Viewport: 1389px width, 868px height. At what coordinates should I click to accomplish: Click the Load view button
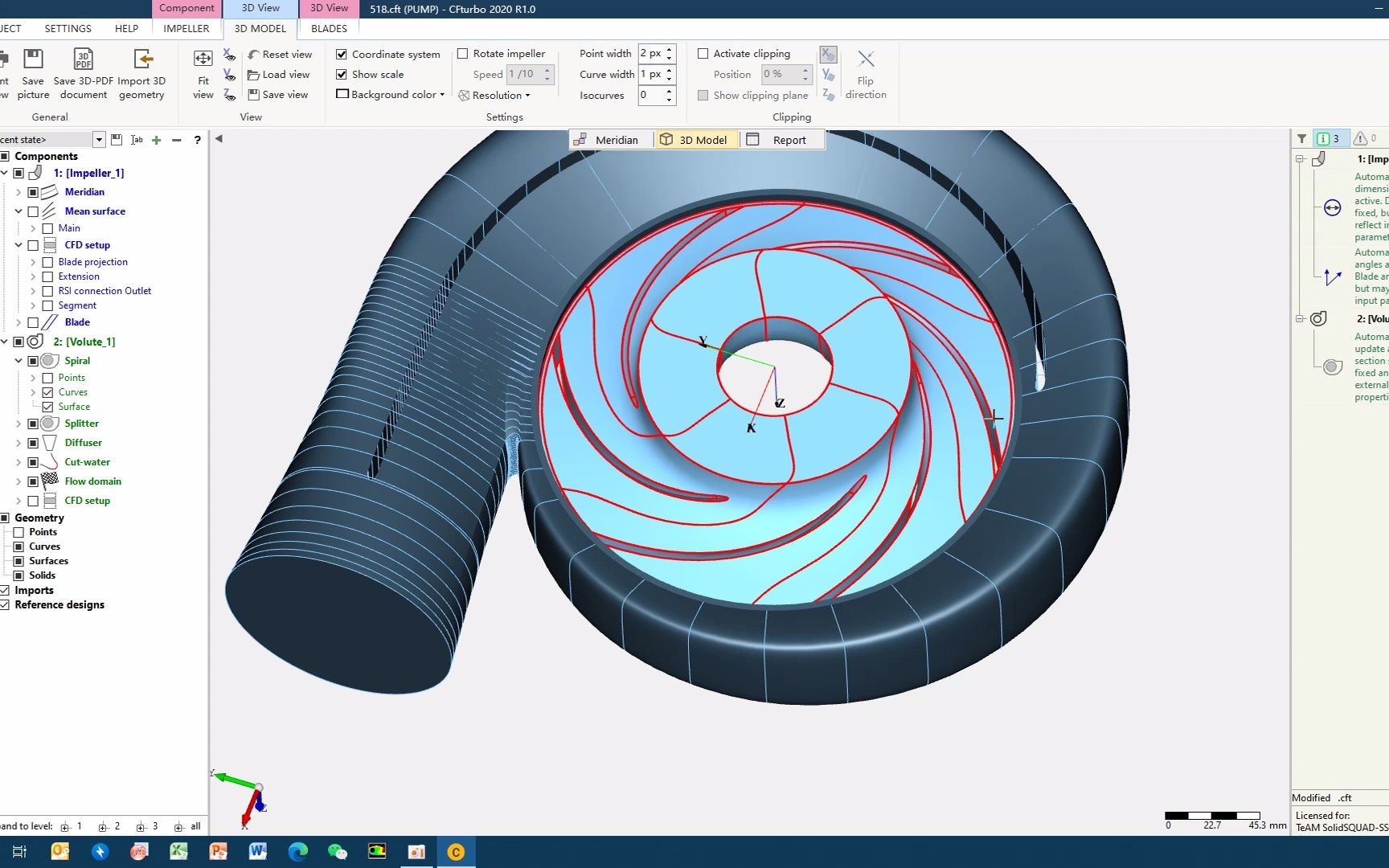[x=278, y=74]
